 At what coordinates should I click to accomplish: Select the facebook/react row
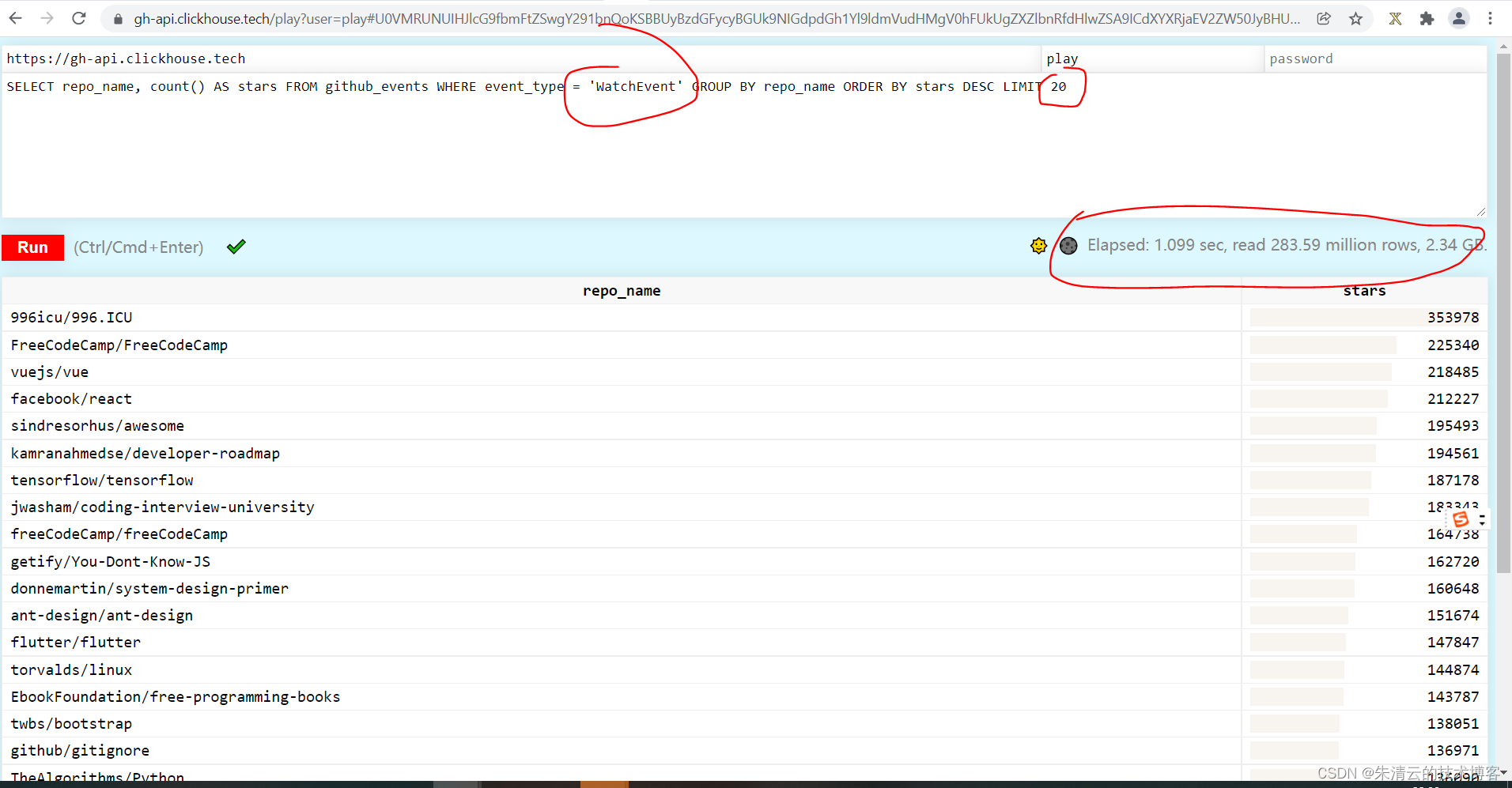[x=744, y=399]
